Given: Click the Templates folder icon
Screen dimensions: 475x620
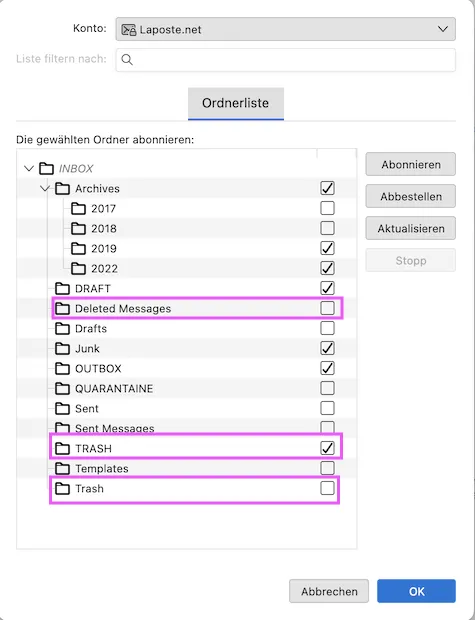Looking at the screenshot, I should coord(62,469).
